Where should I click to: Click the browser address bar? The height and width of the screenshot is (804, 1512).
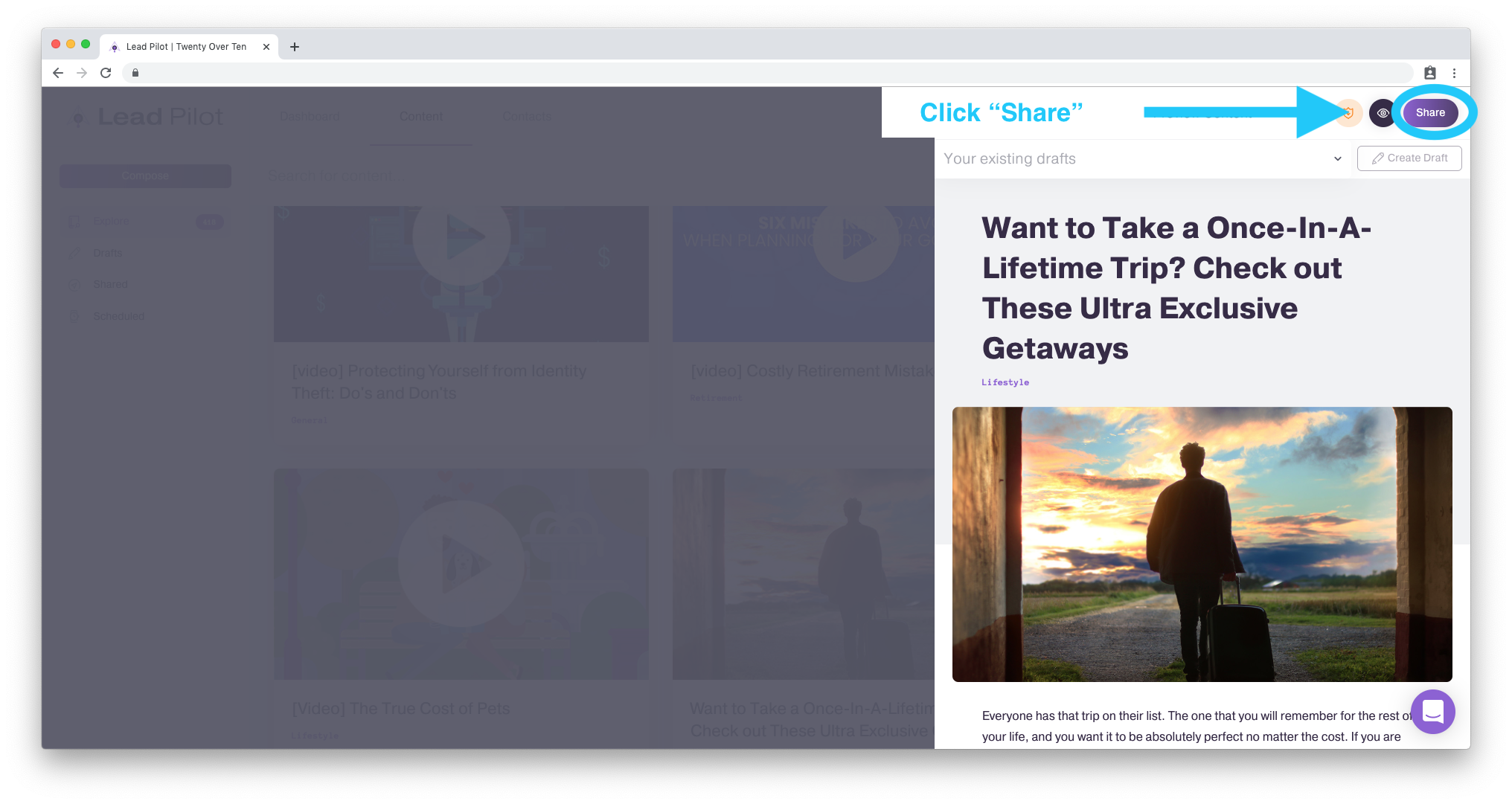pos(766,73)
